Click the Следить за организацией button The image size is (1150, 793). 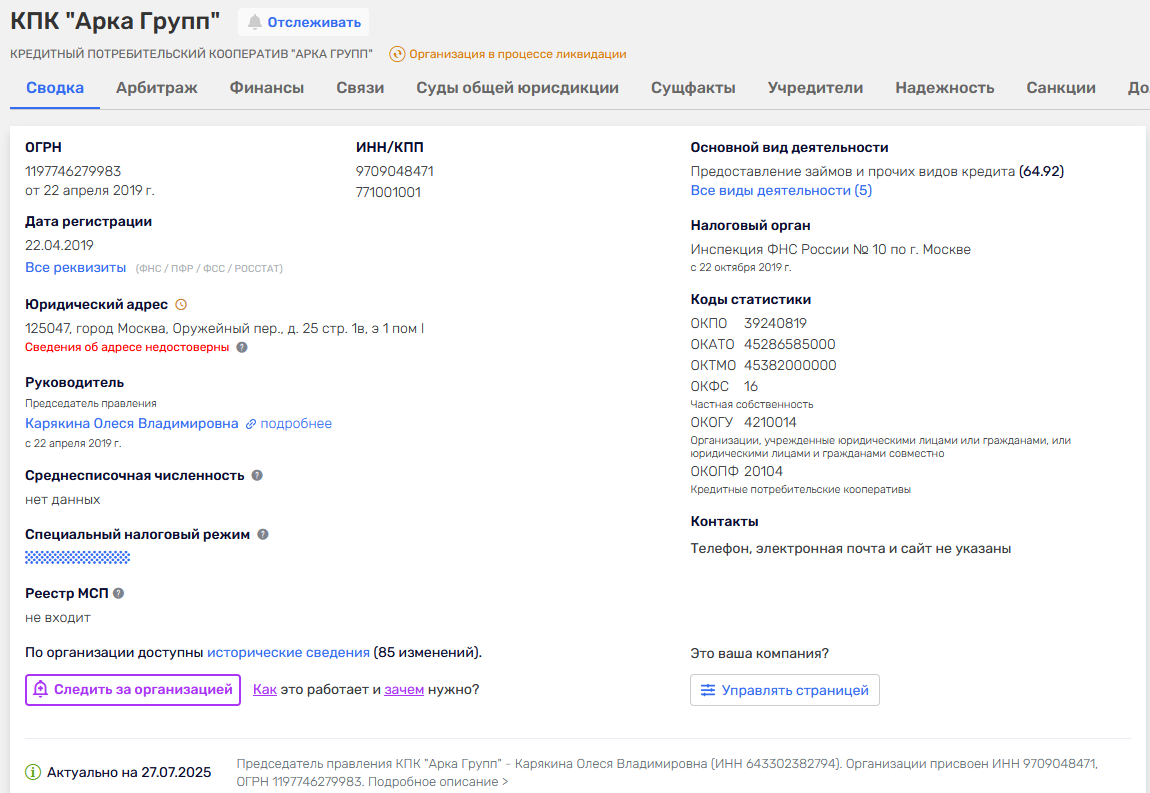[133, 690]
